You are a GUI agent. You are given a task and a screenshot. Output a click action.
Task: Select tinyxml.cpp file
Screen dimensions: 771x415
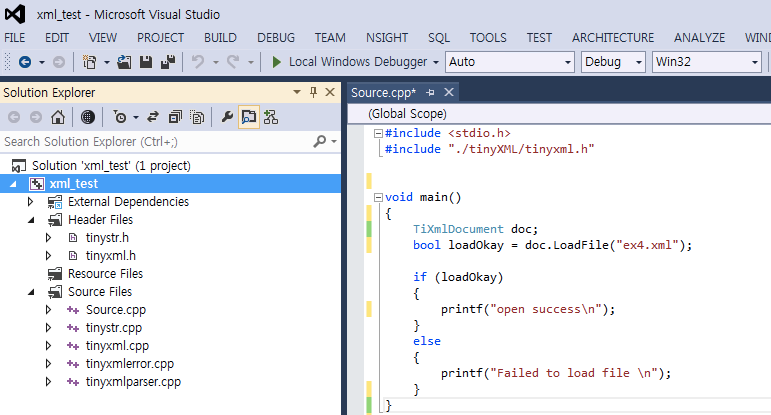click(117, 346)
